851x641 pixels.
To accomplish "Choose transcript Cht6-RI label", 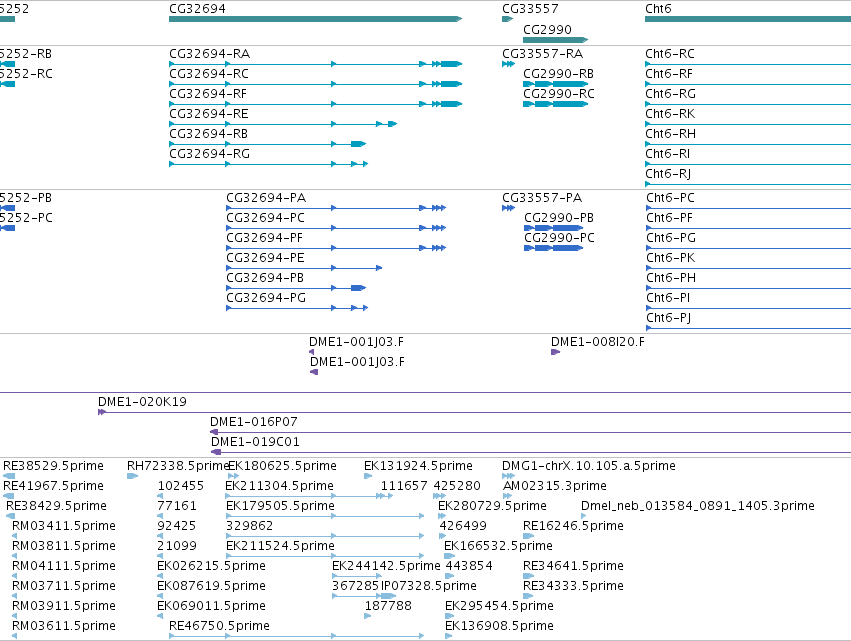I will (x=668, y=154).
